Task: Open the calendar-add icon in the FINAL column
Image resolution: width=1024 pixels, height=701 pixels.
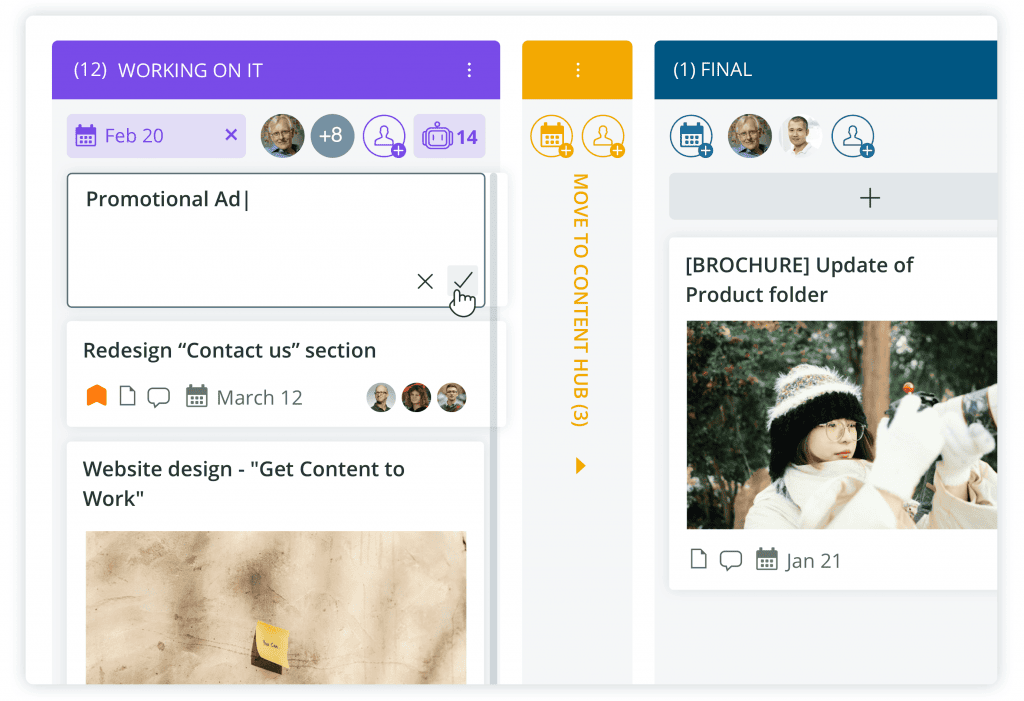Action: (x=691, y=135)
